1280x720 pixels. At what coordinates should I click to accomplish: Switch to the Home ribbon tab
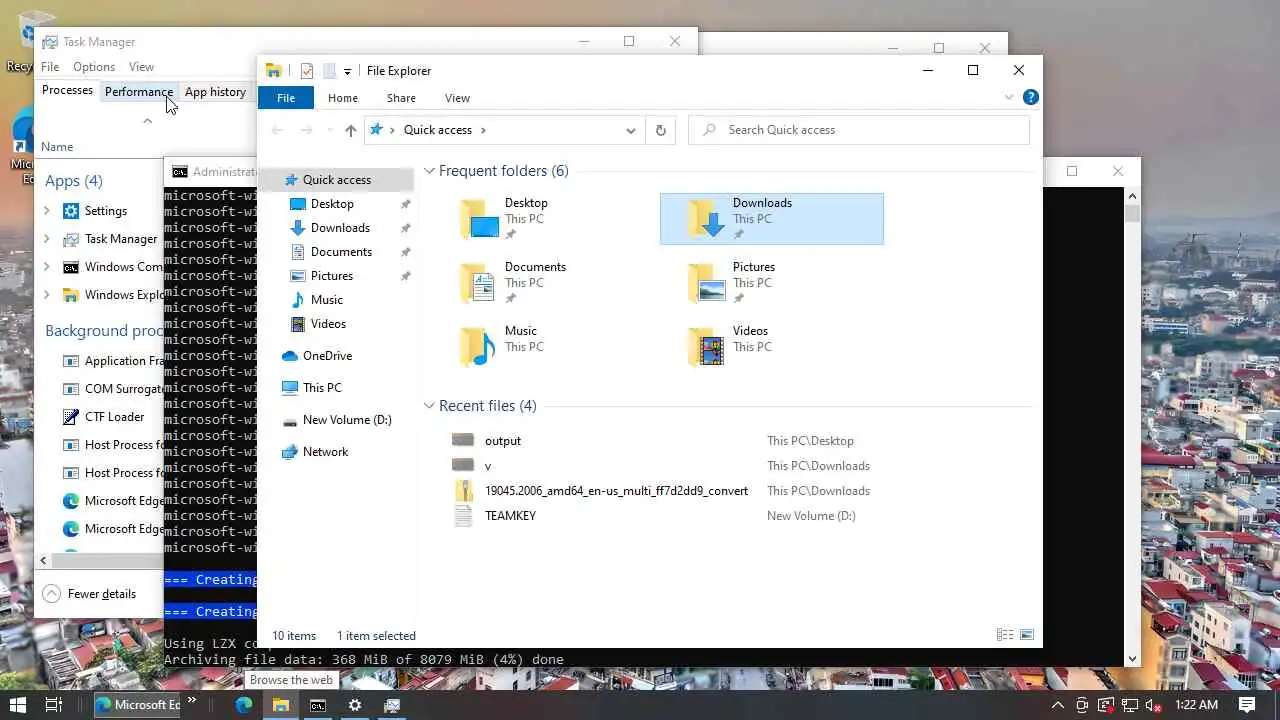(342, 98)
